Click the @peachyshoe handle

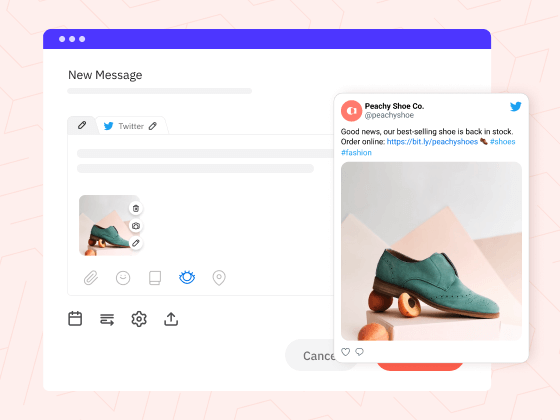pos(389,115)
